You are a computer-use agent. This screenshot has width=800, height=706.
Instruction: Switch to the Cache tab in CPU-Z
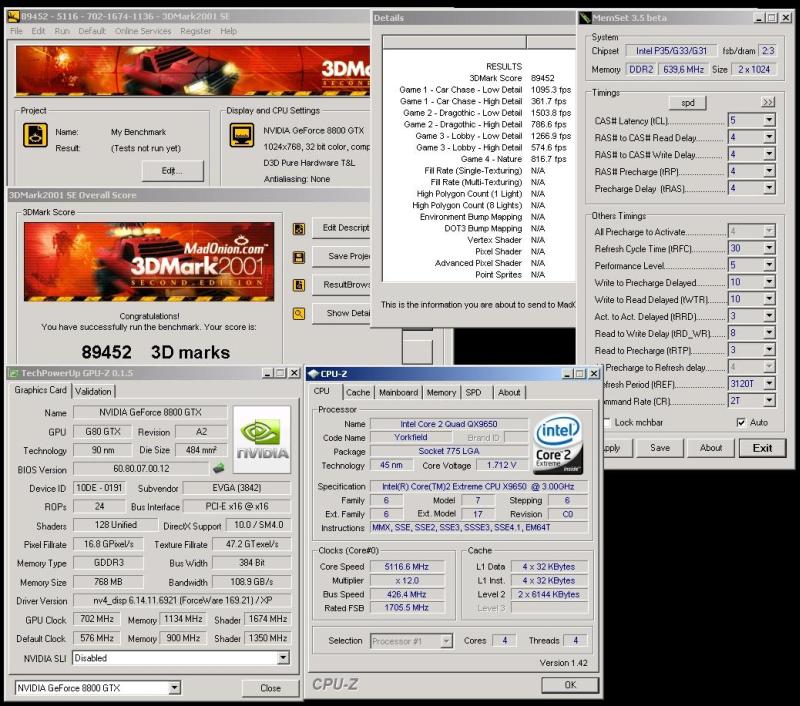[358, 392]
